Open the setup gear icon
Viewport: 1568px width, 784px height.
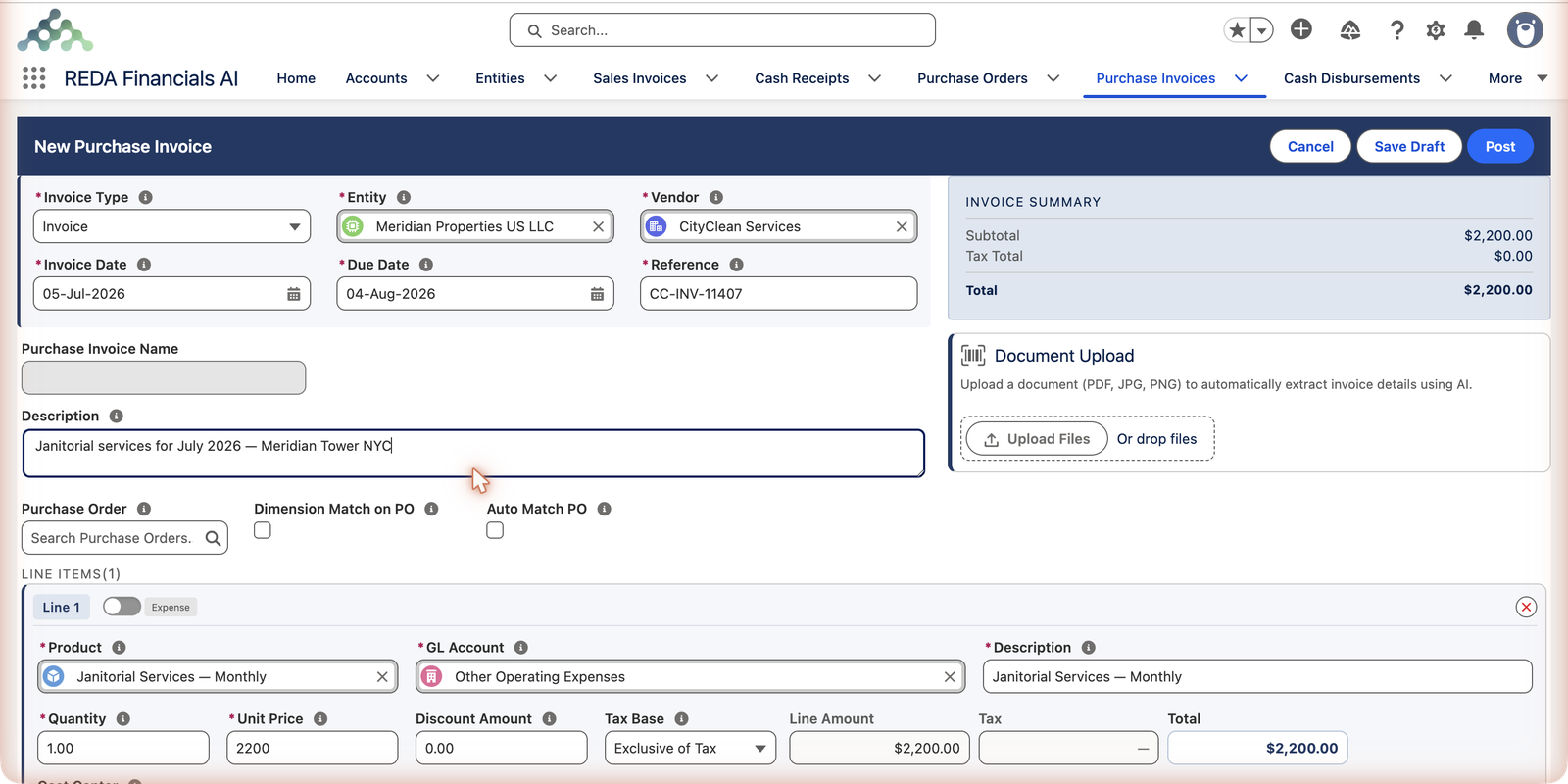click(x=1436, y=30)
